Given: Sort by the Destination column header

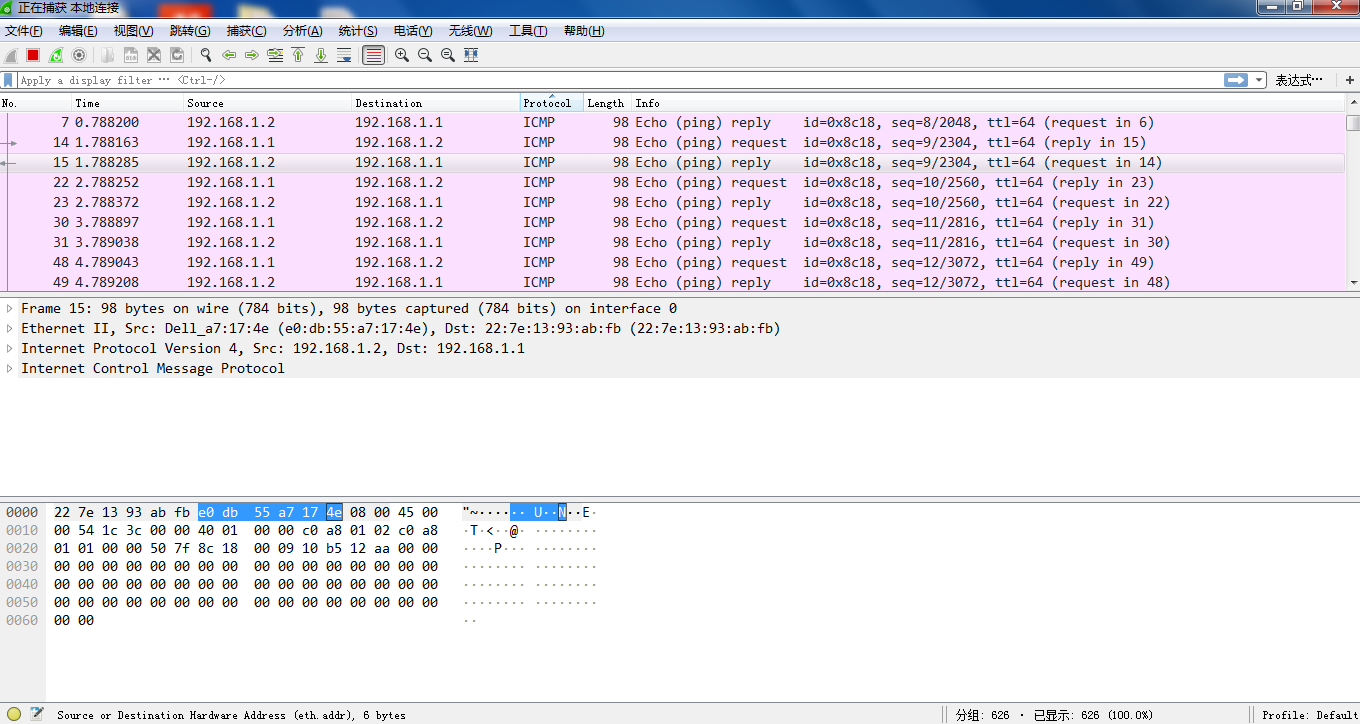Looking at the screenshot, I should click(436, 103).
